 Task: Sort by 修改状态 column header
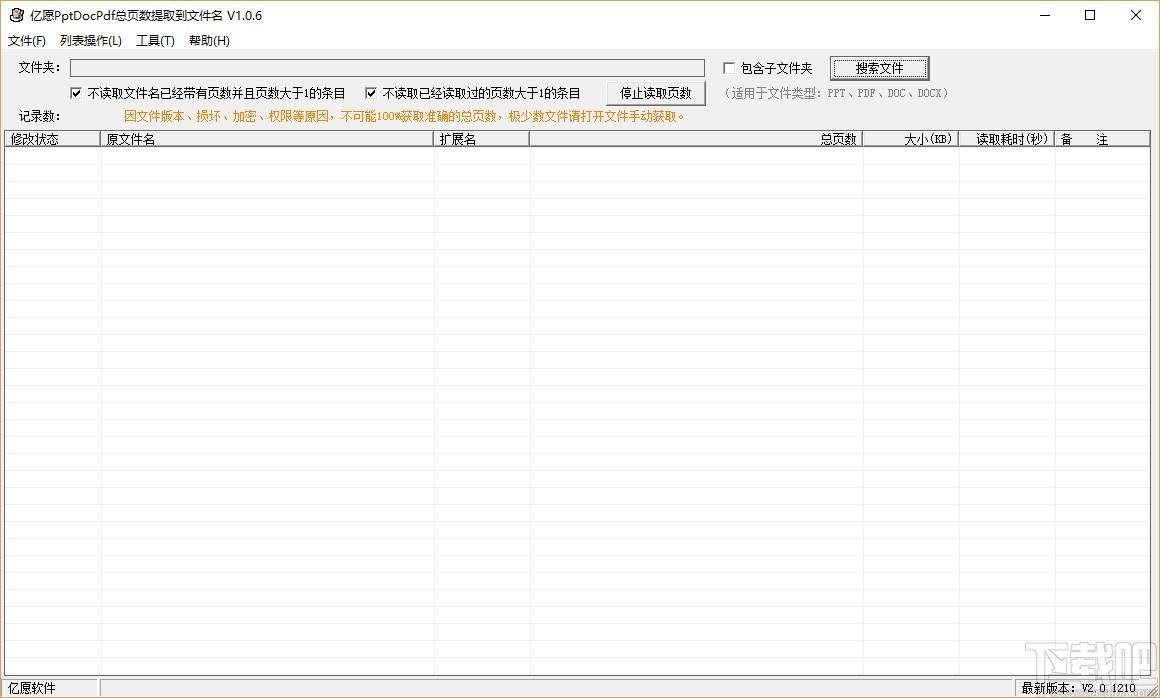(x=52, y=139)
